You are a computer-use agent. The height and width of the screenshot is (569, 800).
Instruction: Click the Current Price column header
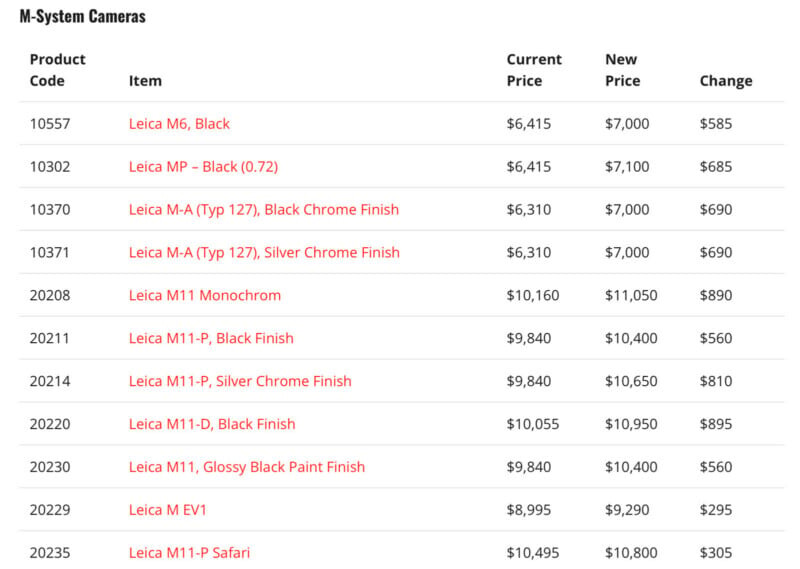[x=534, y=70]
